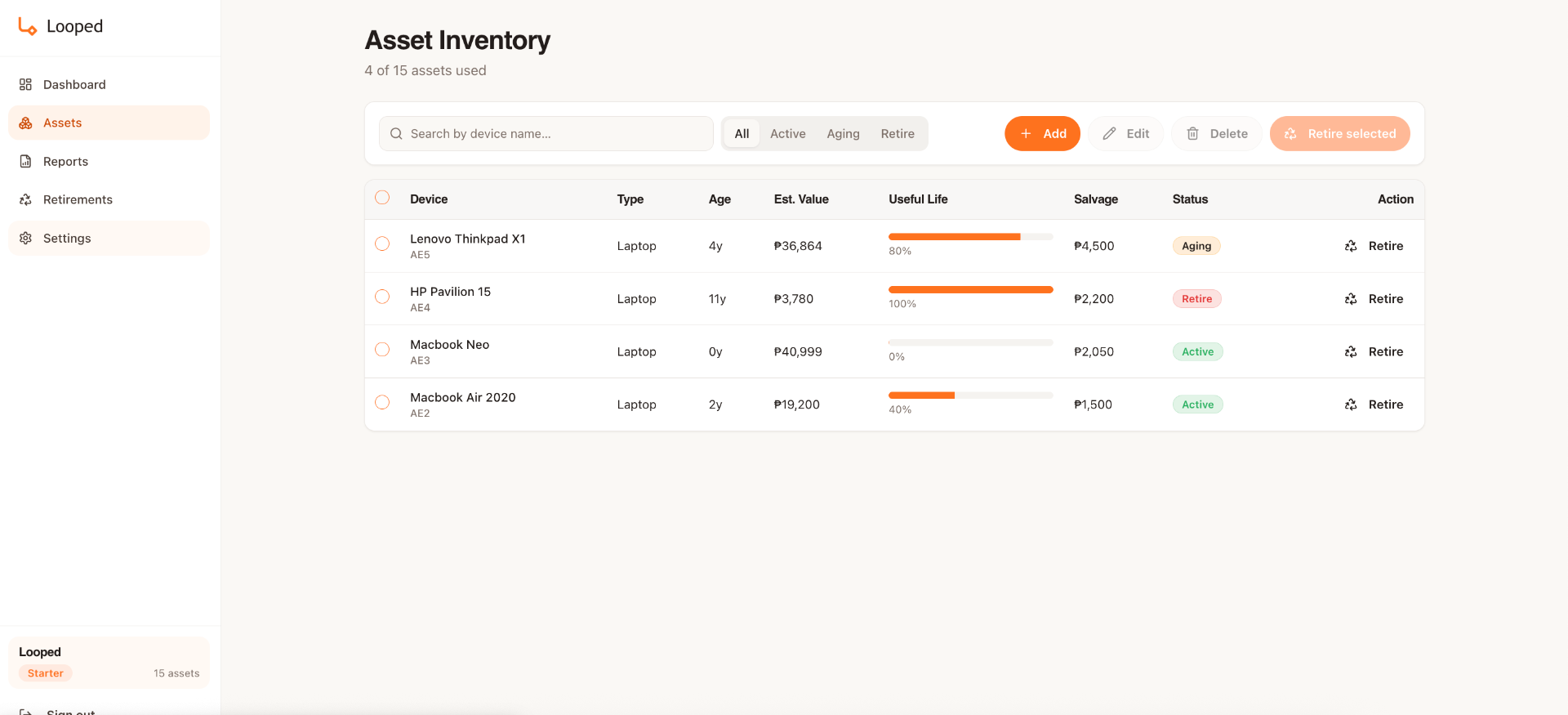Click the Assets cubes icon in sidebar
1568x715 pixels.
[25, 123]
